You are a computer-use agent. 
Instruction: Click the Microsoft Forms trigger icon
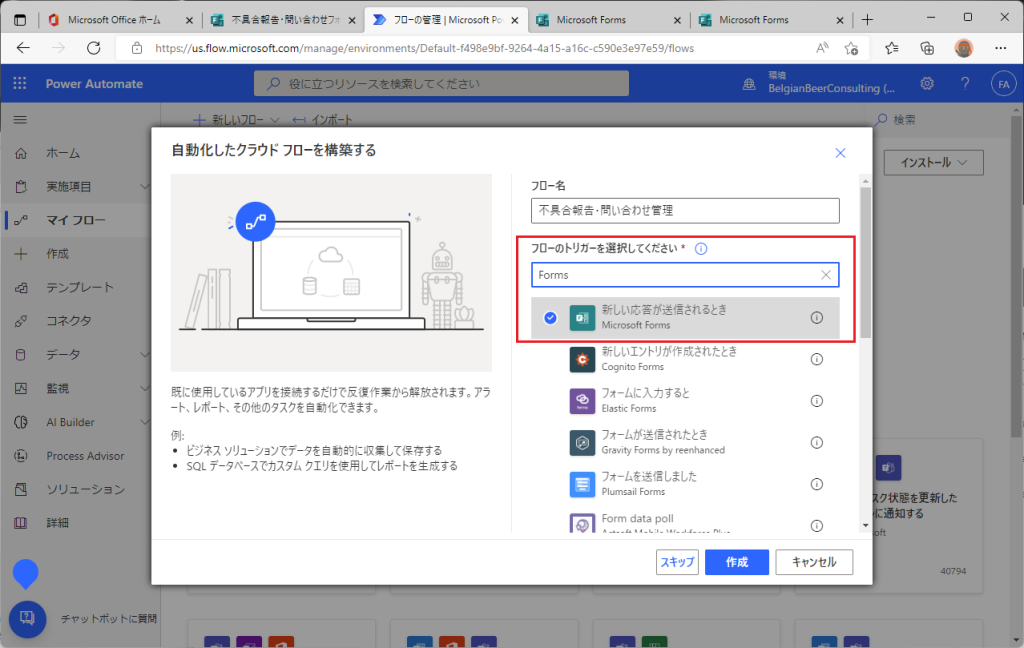(582, 318)
